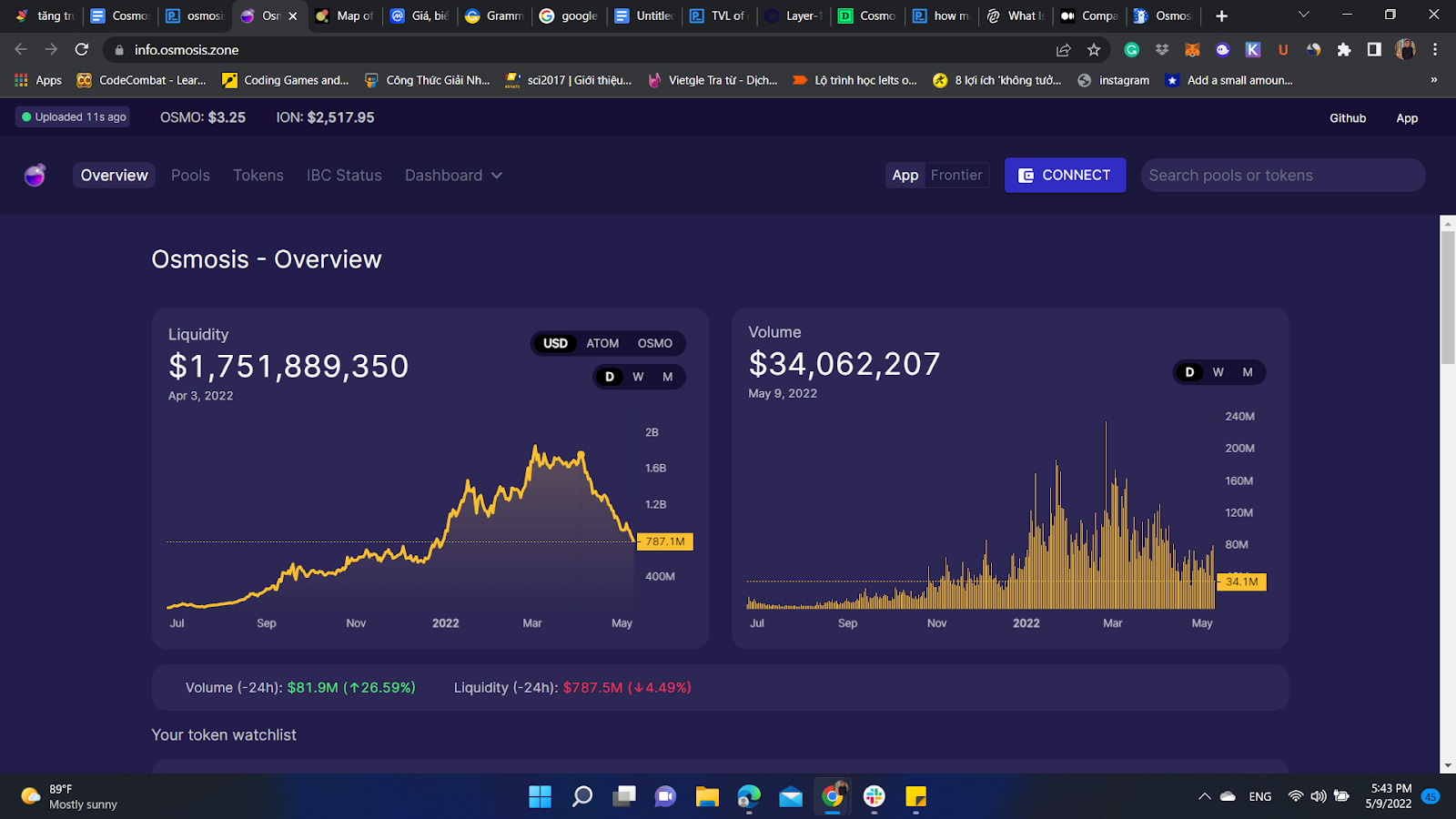
Task: Click the CONNECT wallet button
Action: point(1065,175)
